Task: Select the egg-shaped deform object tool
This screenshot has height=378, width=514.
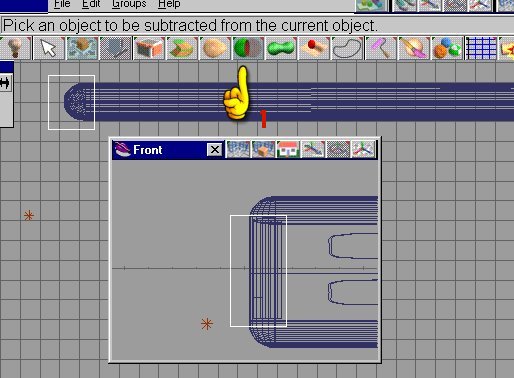Action: (x=215, y=48)
